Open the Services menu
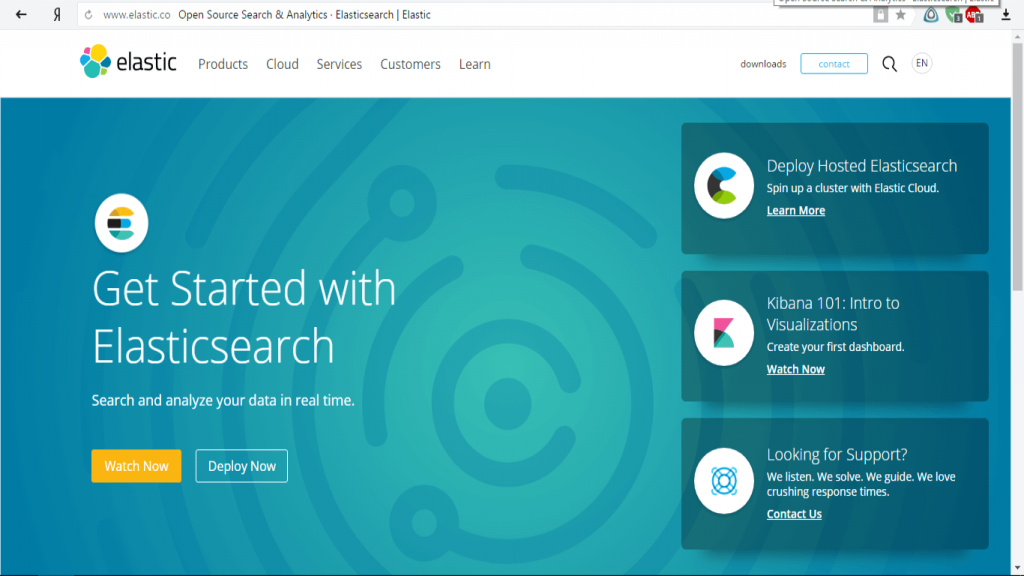 pyautogui.click(x=339, y=64)
